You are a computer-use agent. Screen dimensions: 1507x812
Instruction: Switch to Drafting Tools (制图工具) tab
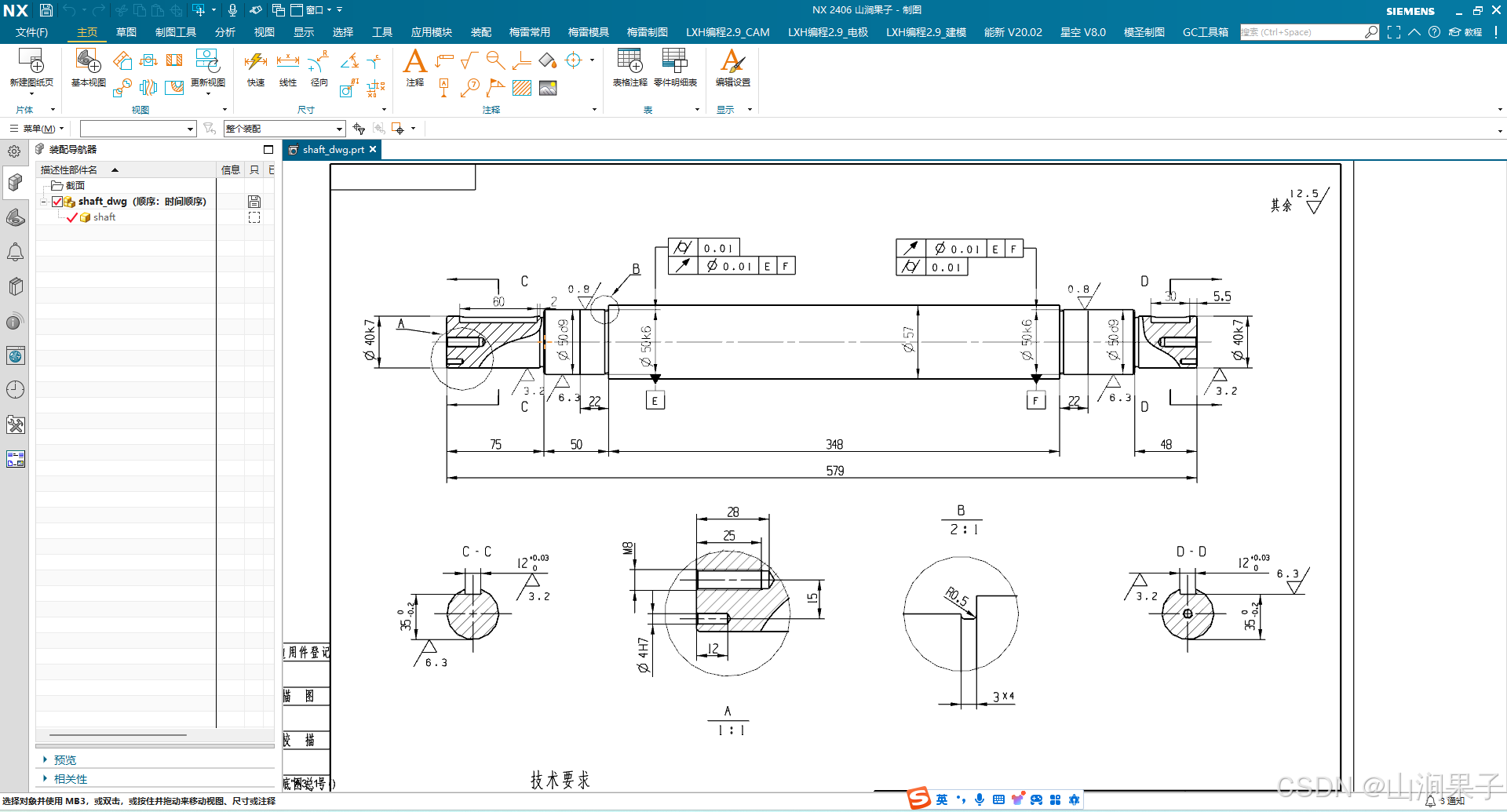point(176,32)
